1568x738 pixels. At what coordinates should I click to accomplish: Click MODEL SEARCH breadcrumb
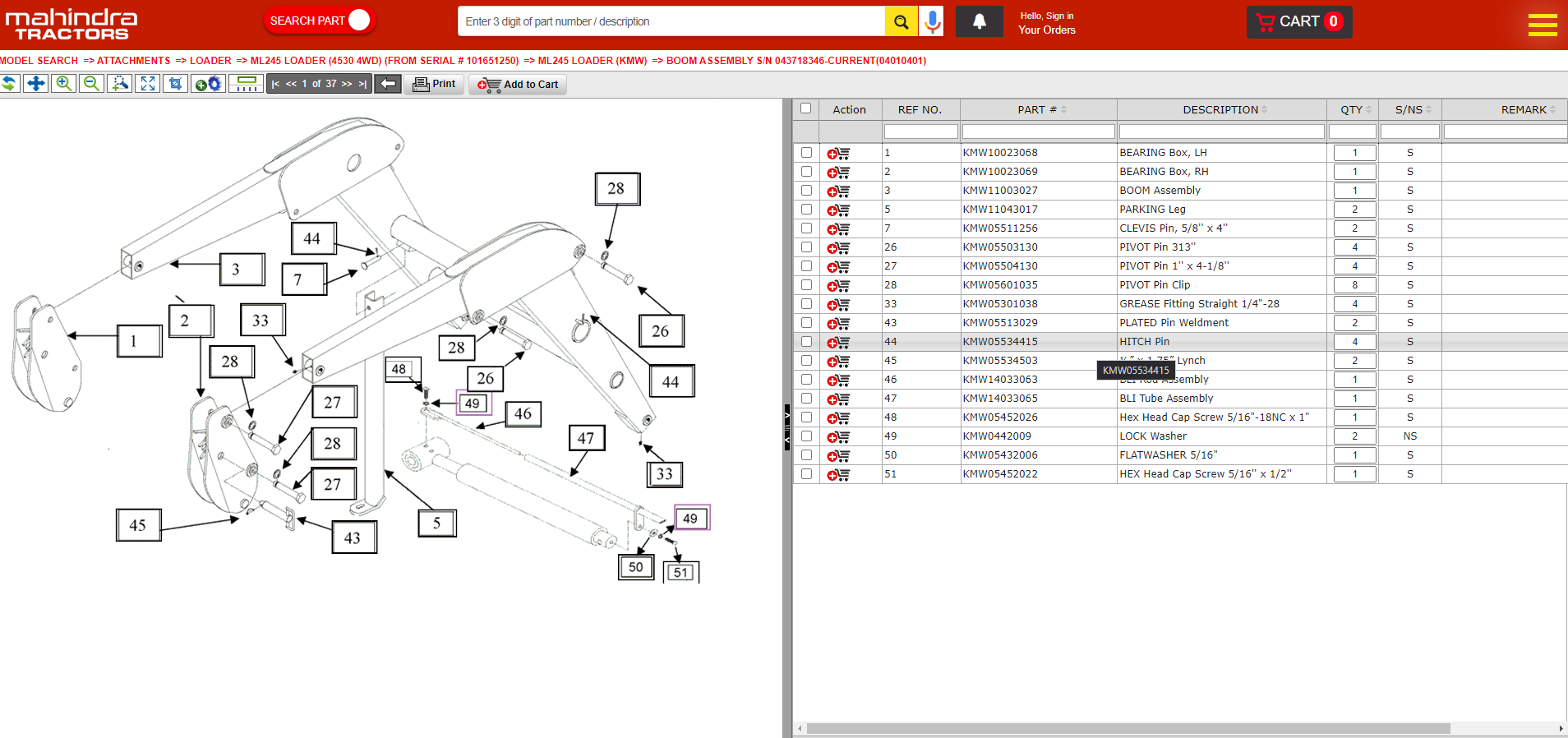pyautogui.click(x=39, y=61)
